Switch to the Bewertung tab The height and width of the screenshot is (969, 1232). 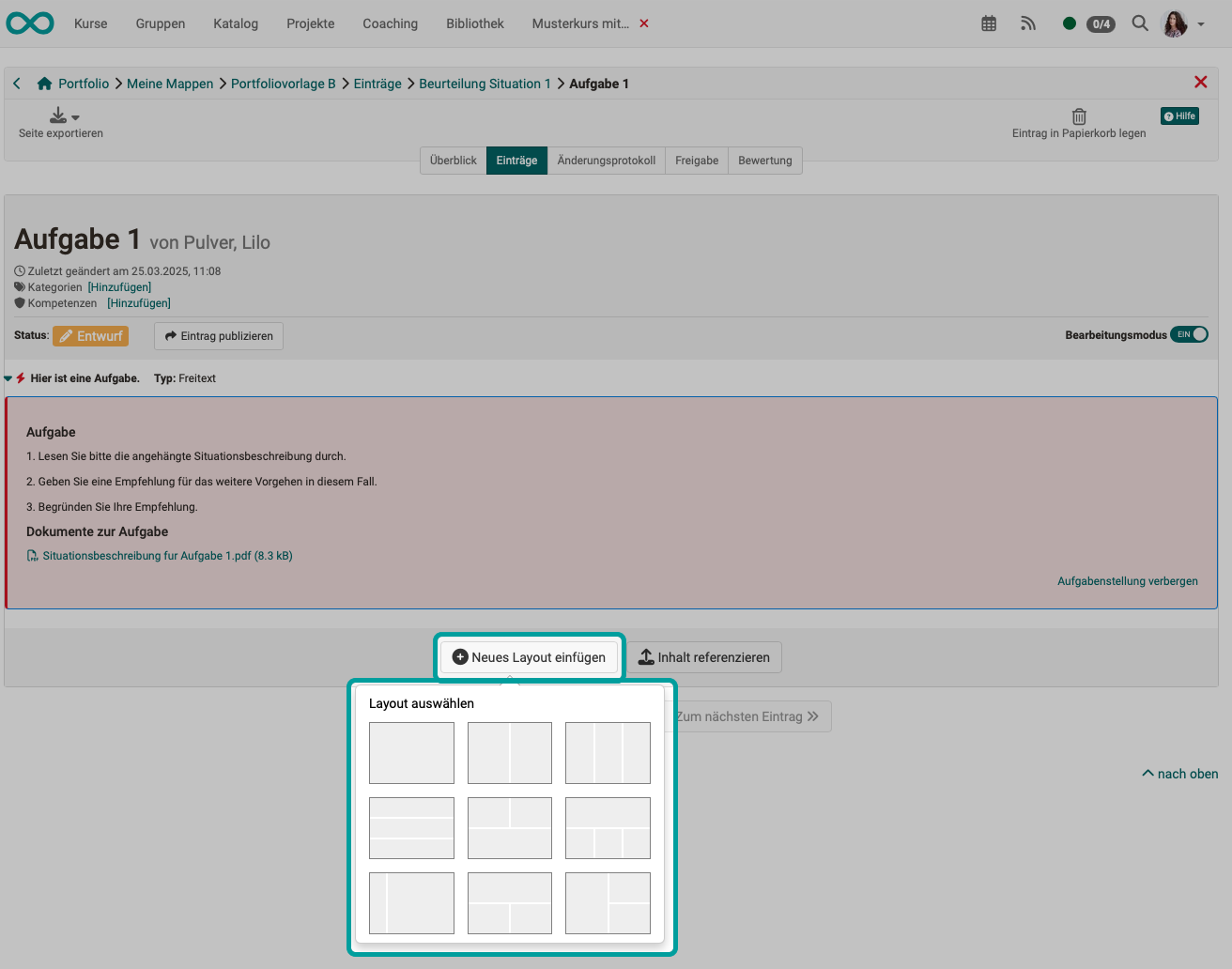[764, 160]
